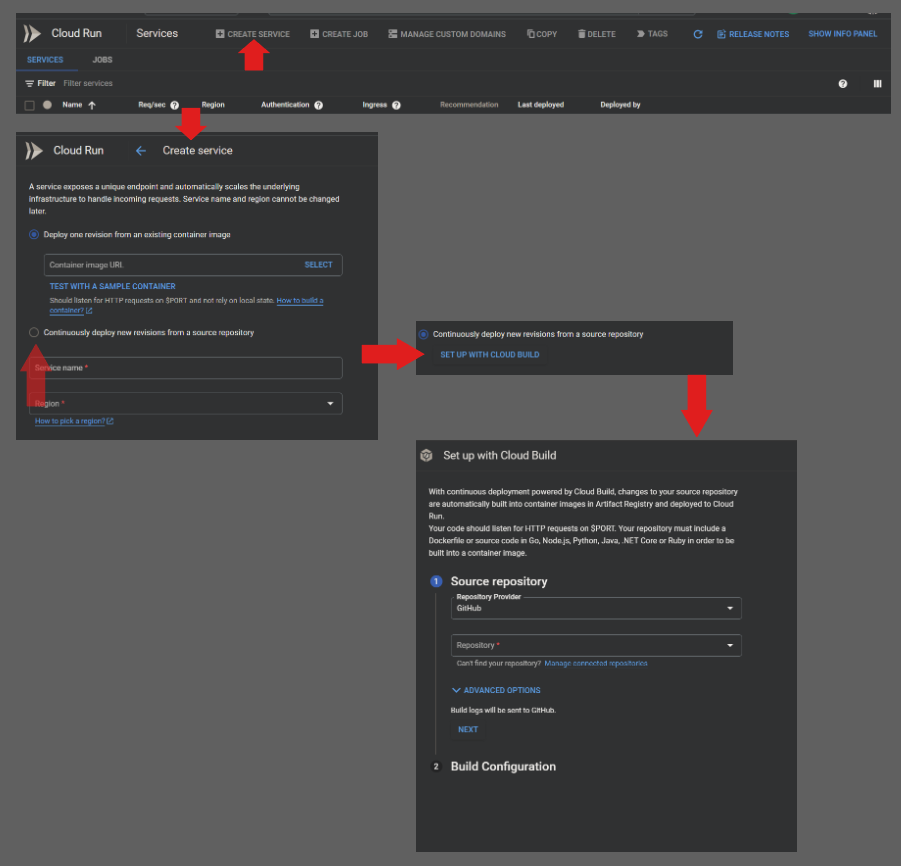Screen dimensions: 901x866
Task: Open Req/sec help tooltip icon
Action: pos(175,105)
